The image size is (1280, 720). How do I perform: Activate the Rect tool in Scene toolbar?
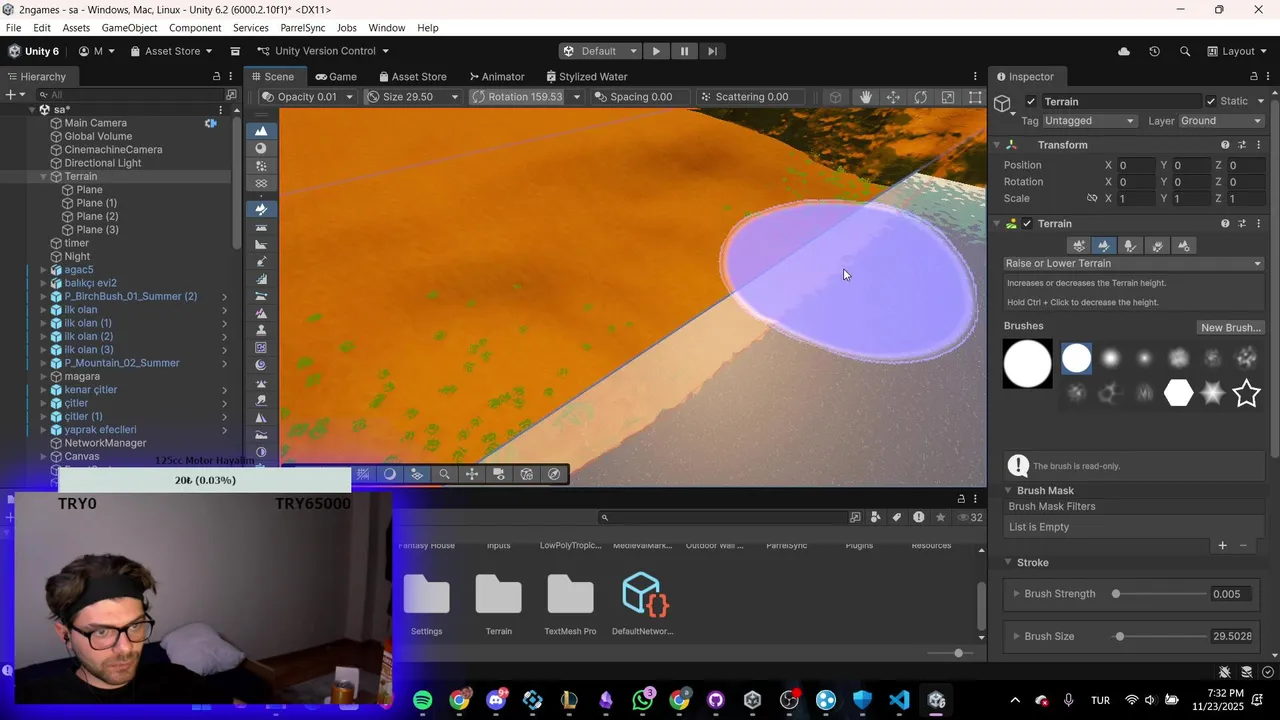pyautogui.click(x=974, y=97)
